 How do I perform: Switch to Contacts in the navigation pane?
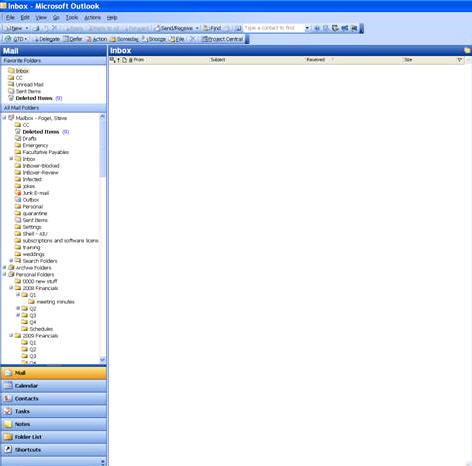[54, 399]
